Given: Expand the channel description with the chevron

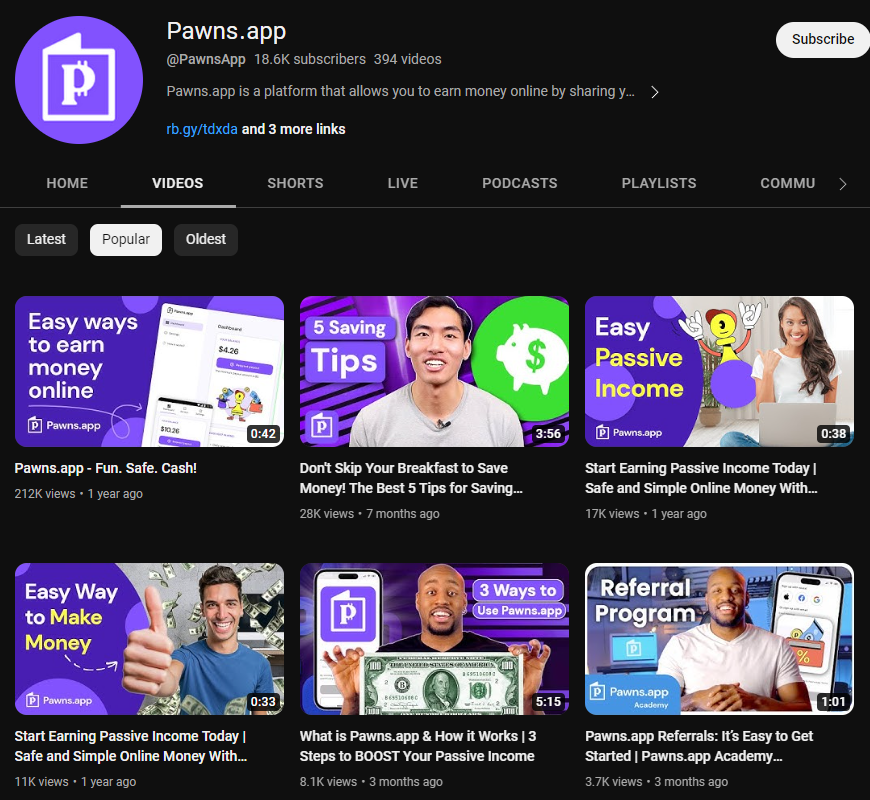Looking at the screenshot, I should pyautogui.click(x=655, y=92).
